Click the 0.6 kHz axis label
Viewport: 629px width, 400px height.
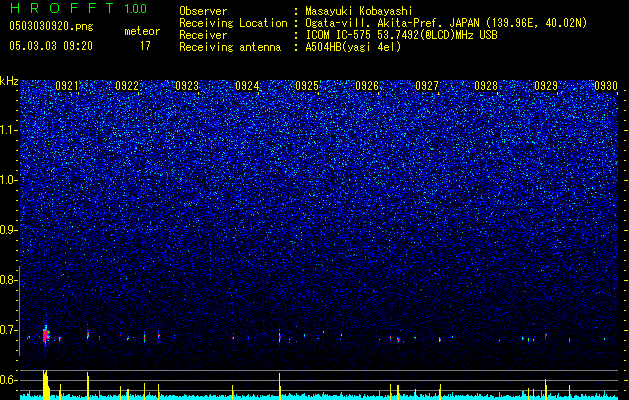point(9,380)
